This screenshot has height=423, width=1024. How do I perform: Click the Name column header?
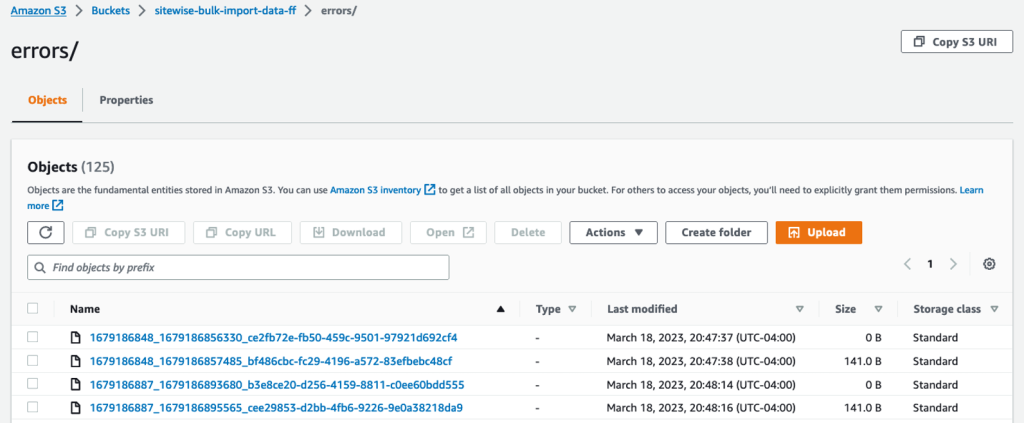pos(85,309)
